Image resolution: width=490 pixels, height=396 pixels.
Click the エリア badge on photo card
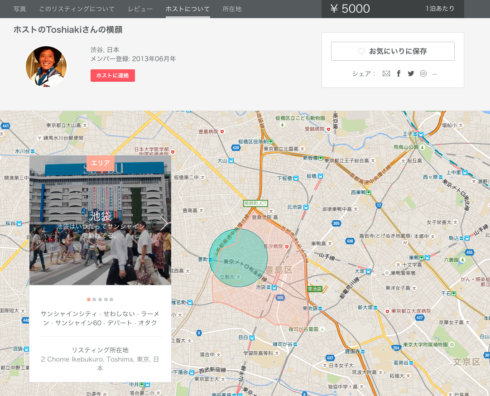point(100,163)
